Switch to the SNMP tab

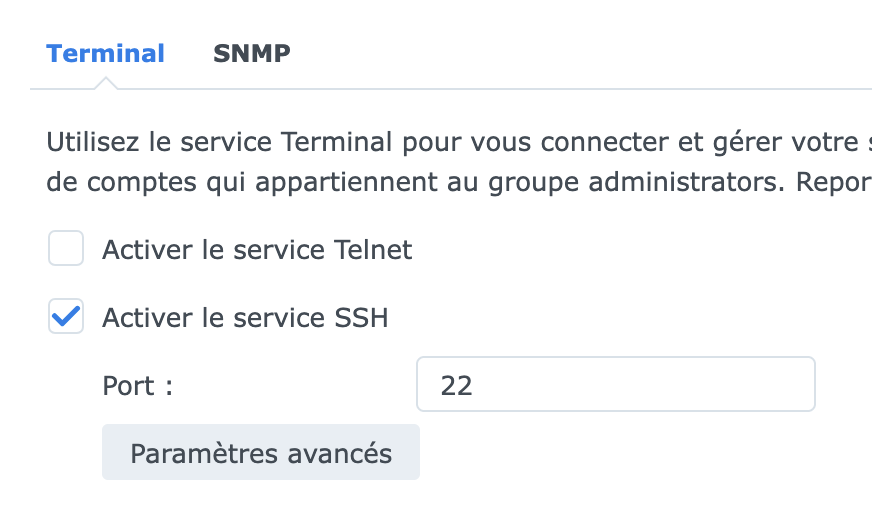[x=251, y=54]
